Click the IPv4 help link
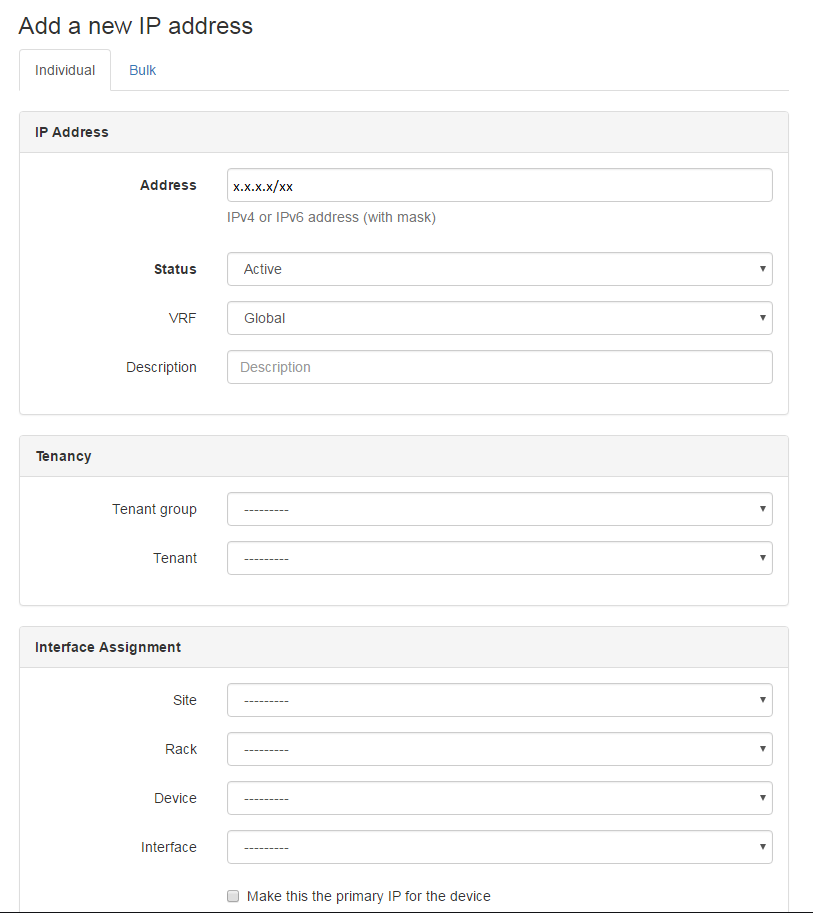 click(x=240, y=216)
